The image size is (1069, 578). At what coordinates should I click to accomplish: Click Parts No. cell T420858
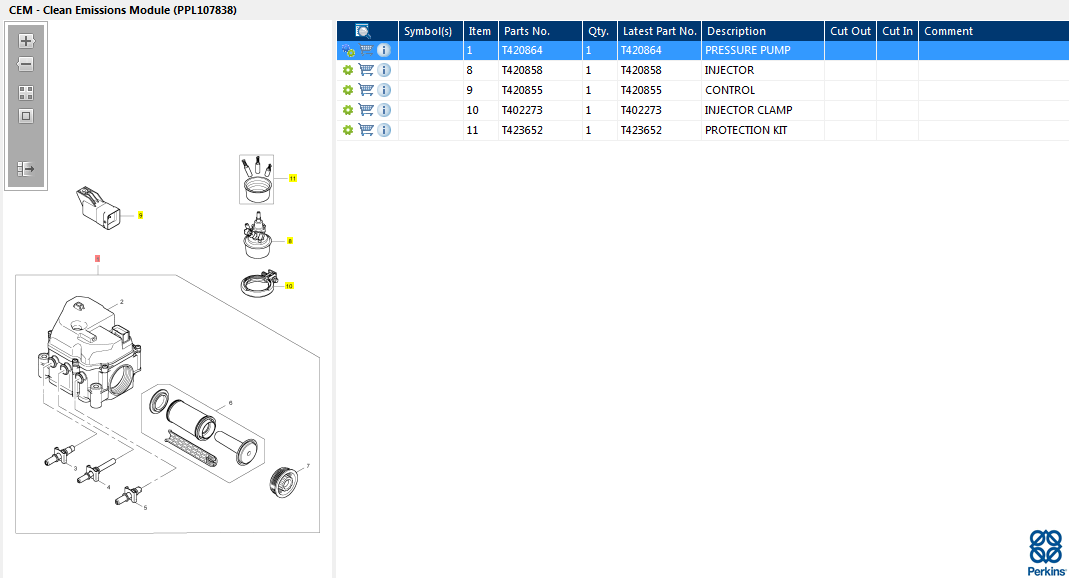[x=540, y=70]
